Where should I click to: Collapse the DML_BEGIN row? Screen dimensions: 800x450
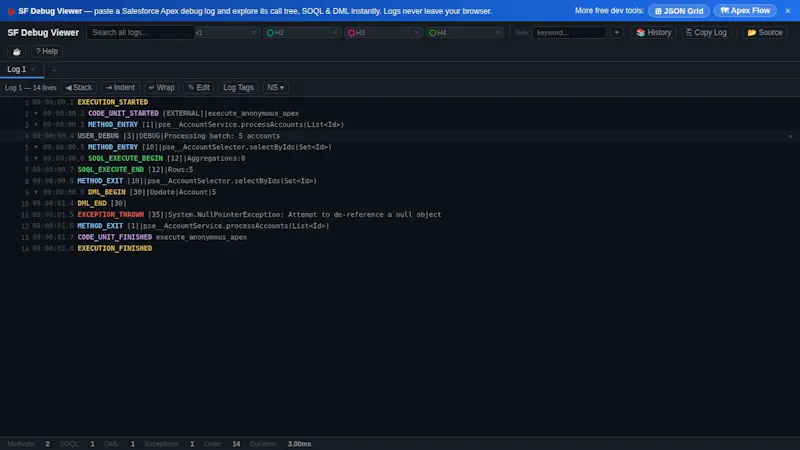click(36, 192)
